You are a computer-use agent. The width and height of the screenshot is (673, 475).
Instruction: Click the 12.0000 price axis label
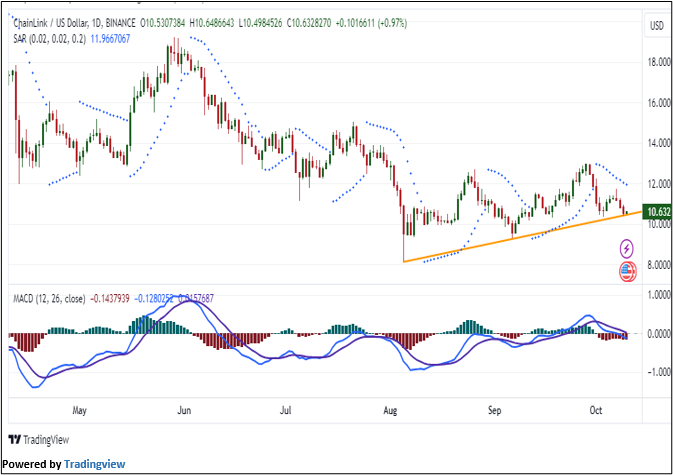(659, 184)
